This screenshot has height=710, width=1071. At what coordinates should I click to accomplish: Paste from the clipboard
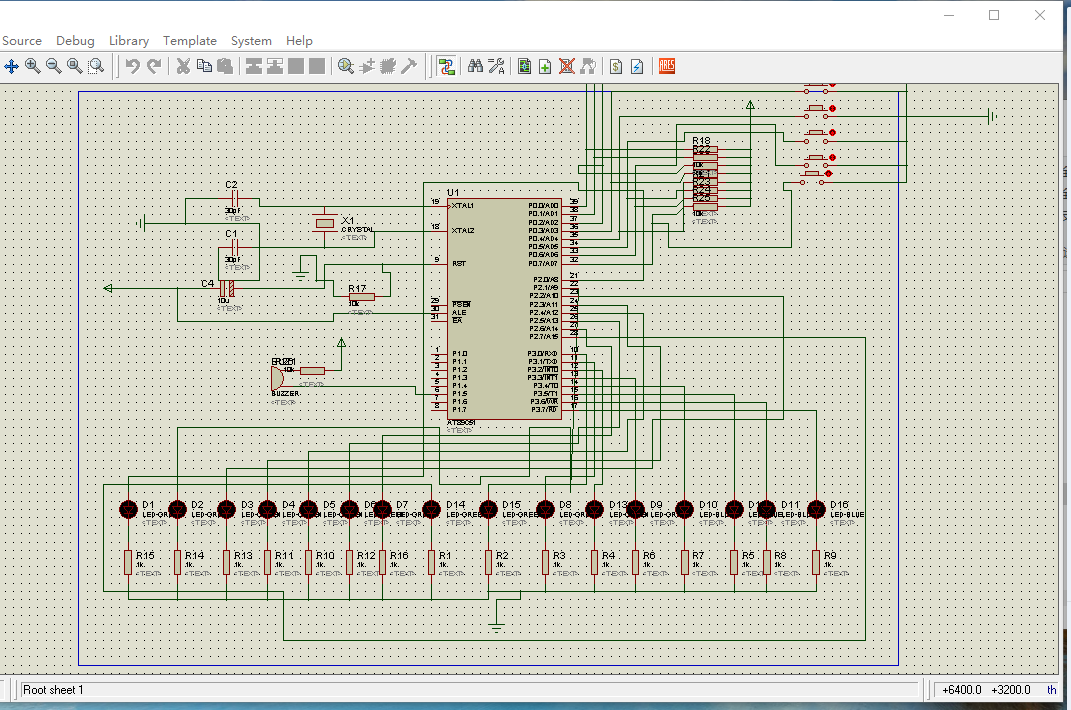(x=225, y=66)
